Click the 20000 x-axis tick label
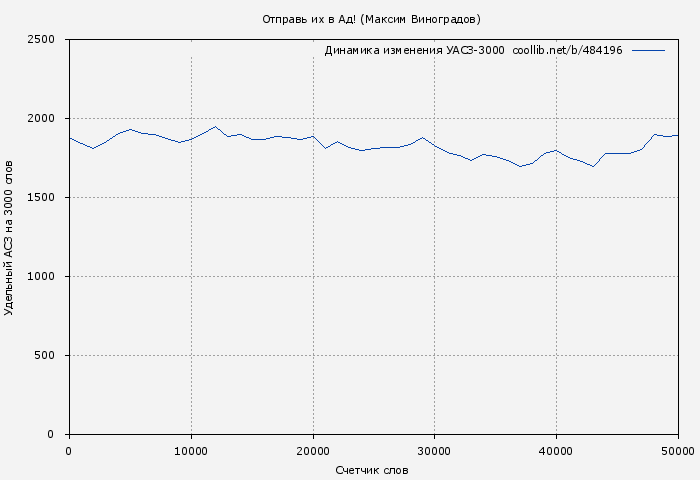Image resolution: width=700 pixels, height=480 pixels. coord(312,451)
